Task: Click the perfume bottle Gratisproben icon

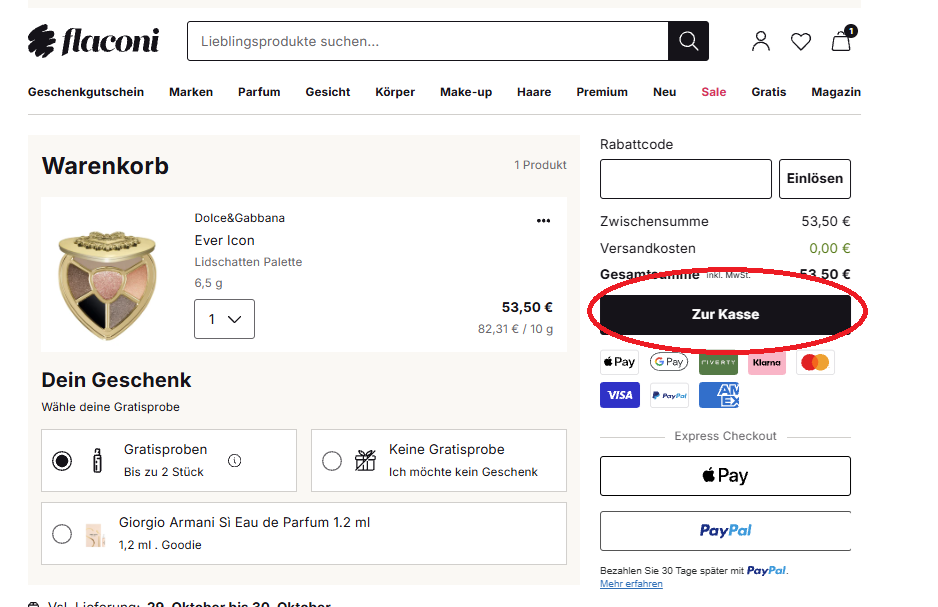Action: [x=97, y=460]
